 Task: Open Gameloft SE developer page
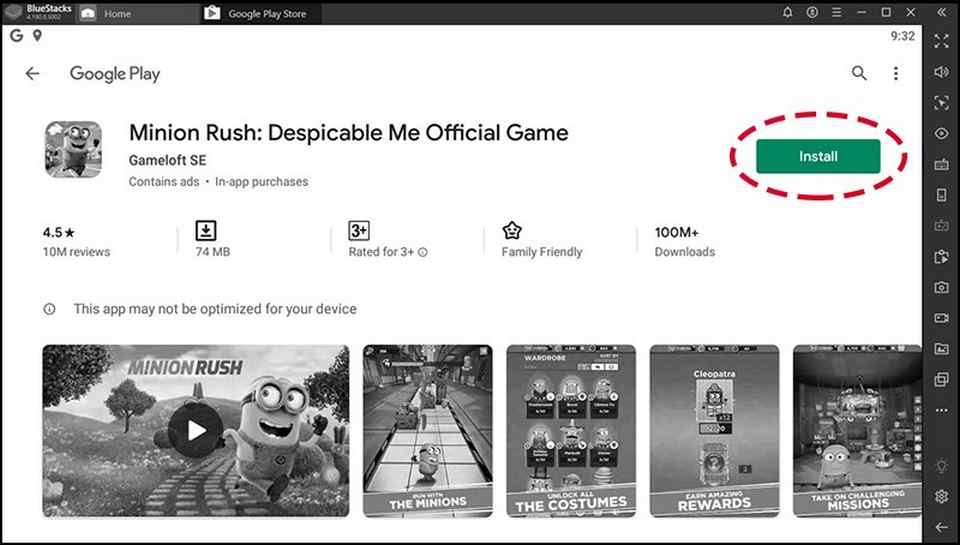167,160
